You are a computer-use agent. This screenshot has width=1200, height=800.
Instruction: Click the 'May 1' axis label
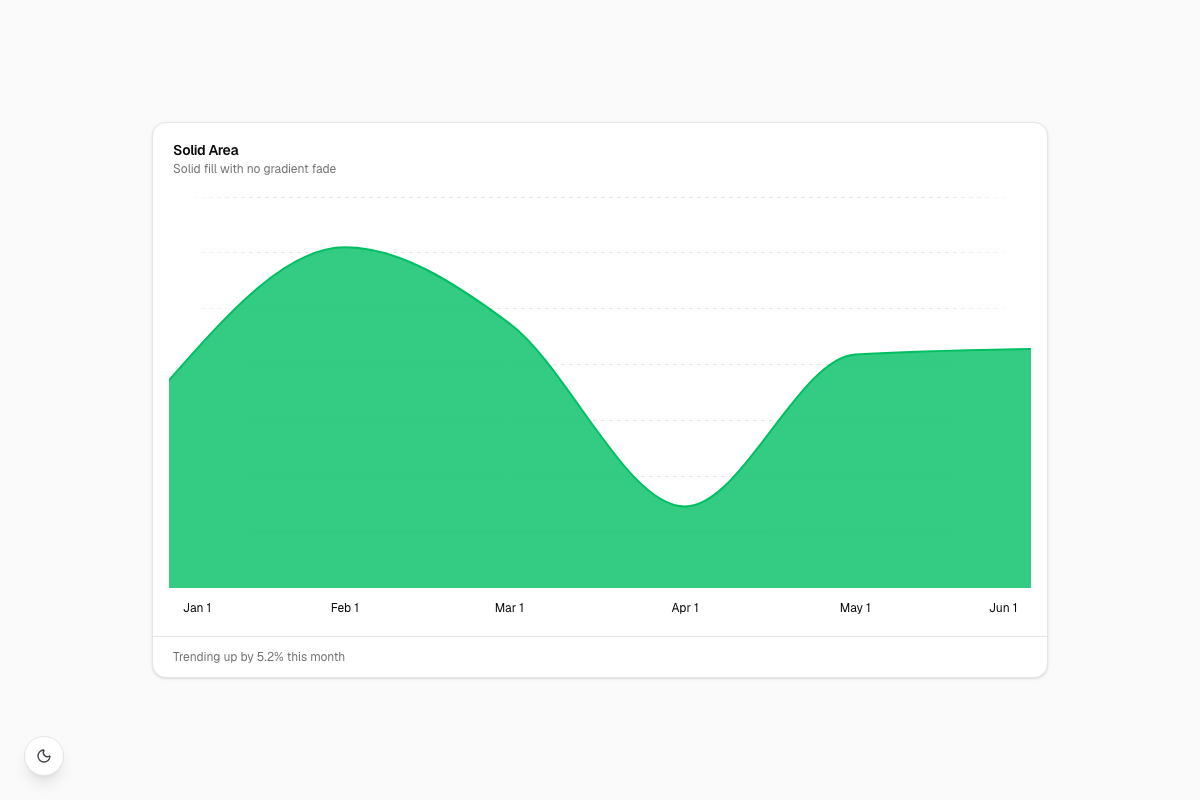tap(855, 608)
